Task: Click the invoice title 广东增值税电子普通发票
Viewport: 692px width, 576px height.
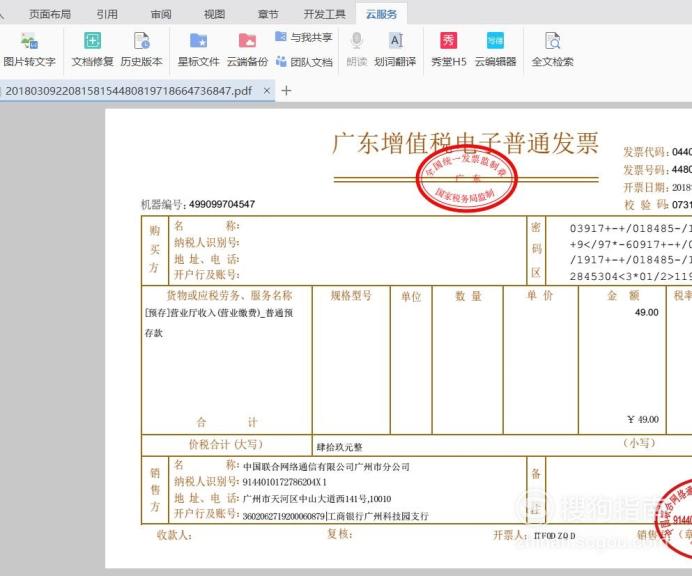Action: click(x=465, y=143)
